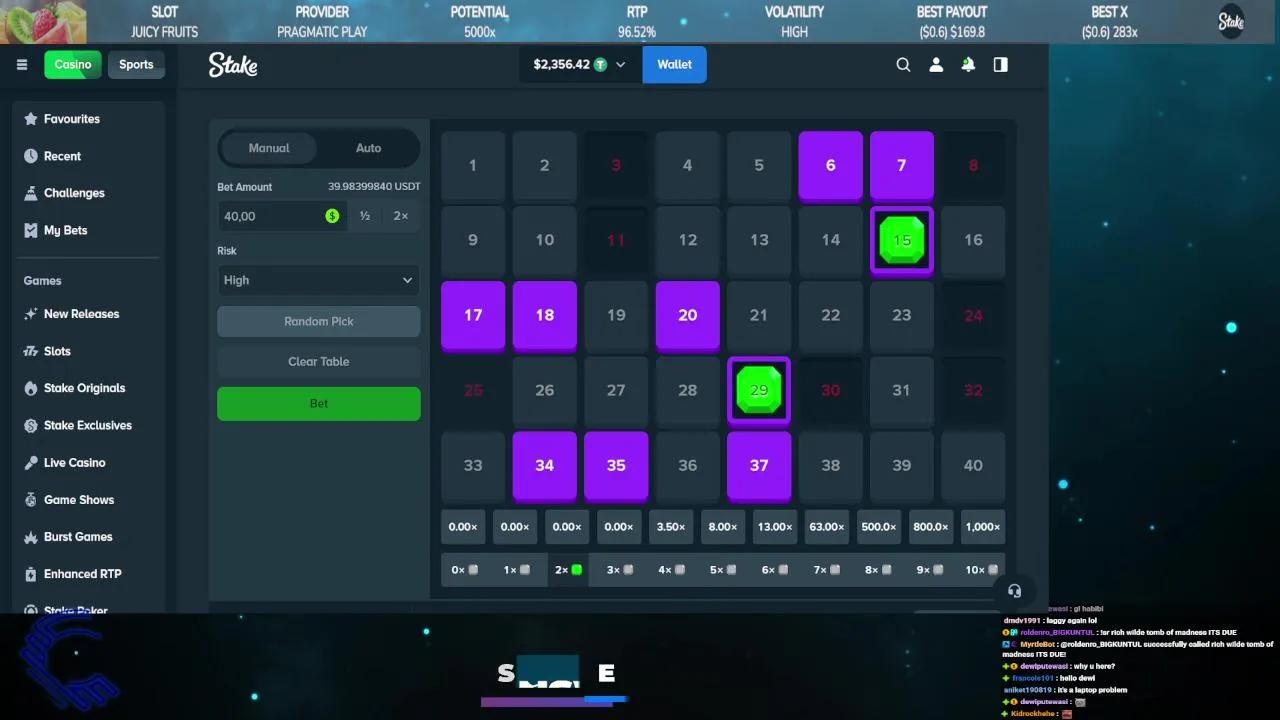Deselect keno tile 6
The image size is (1280, 720).
click(830, 166)
